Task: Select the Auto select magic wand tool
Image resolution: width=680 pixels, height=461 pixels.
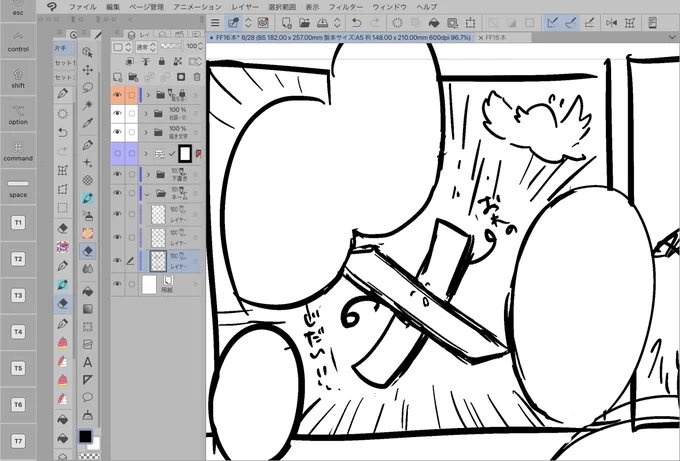Action: (x=87, y=105)
